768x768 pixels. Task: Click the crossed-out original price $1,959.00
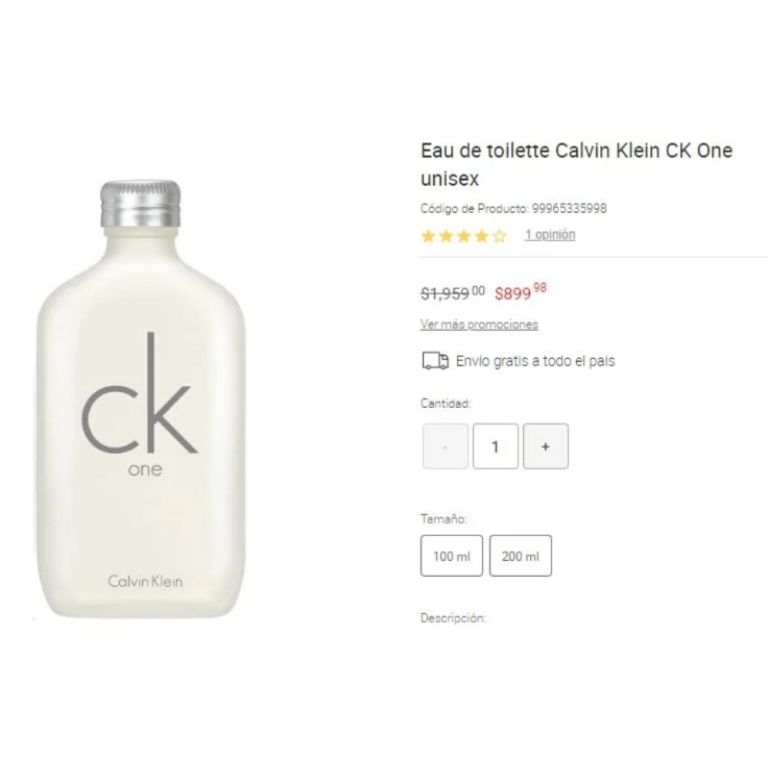click(x=453, y=293)
